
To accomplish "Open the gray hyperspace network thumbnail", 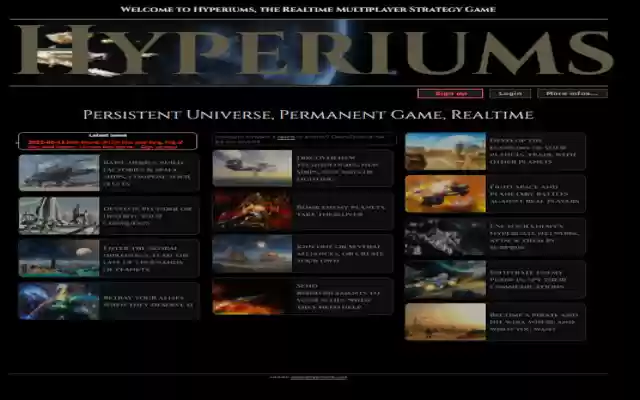I will (445, 237).
